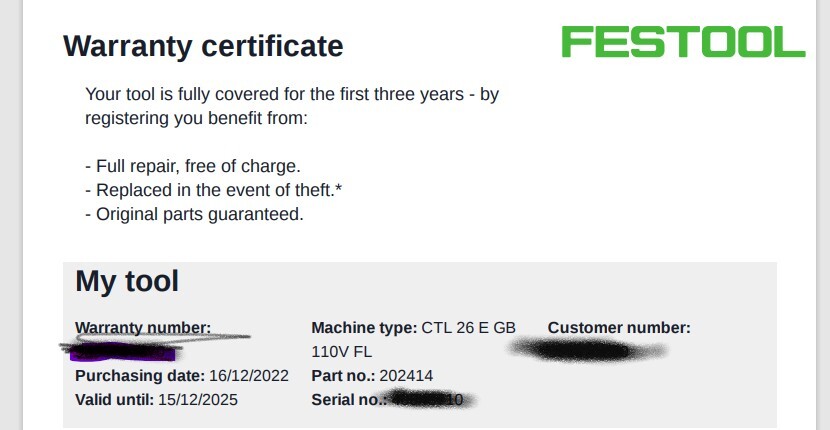Click the Warranty certificate heading
Image resolution: width=830 pixels, height=430 pixels.
coord(203,46)
